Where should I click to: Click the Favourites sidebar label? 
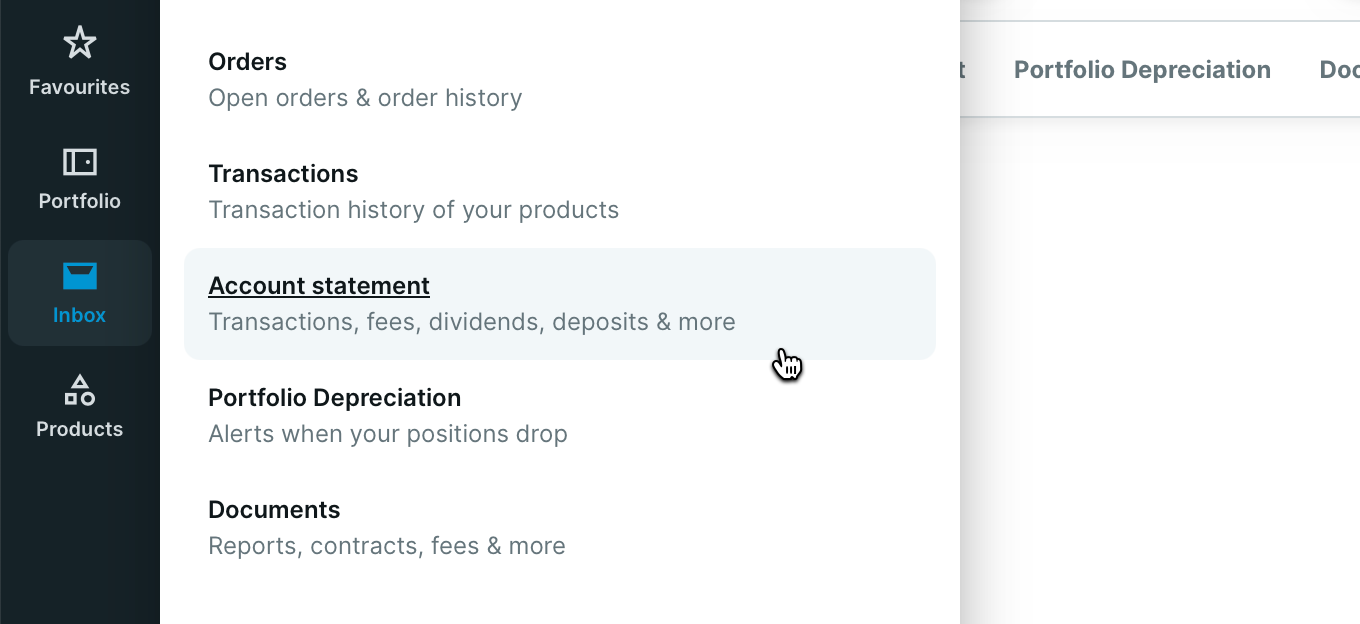tap(79, 87)
